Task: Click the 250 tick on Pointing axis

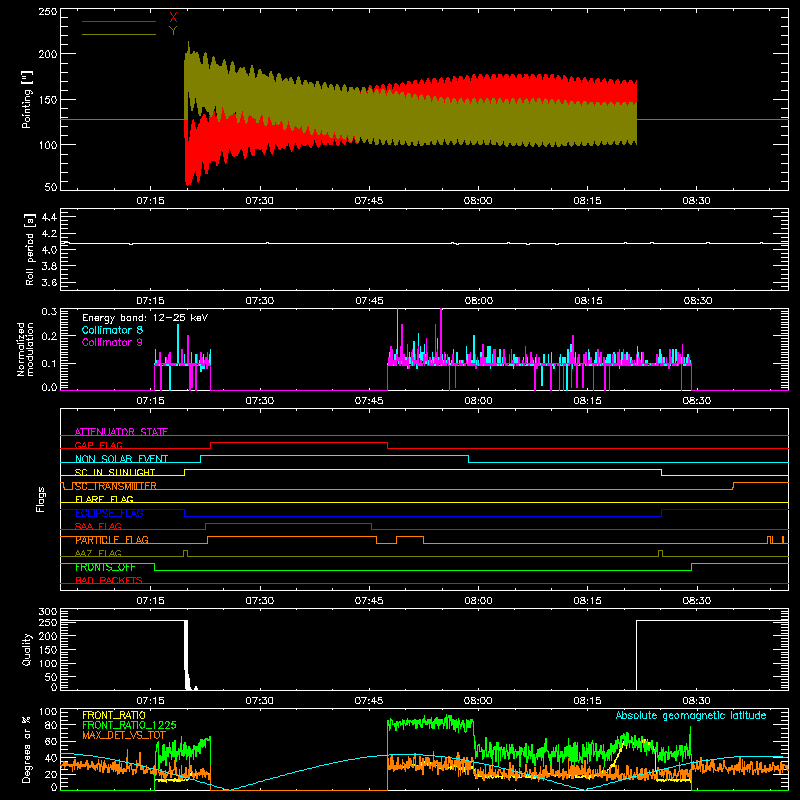Action: pos(48,11)
